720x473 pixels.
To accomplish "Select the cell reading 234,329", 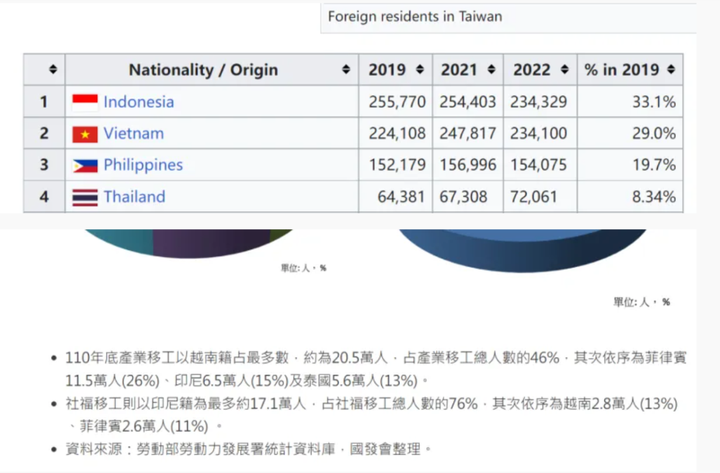I will point(540,101).
